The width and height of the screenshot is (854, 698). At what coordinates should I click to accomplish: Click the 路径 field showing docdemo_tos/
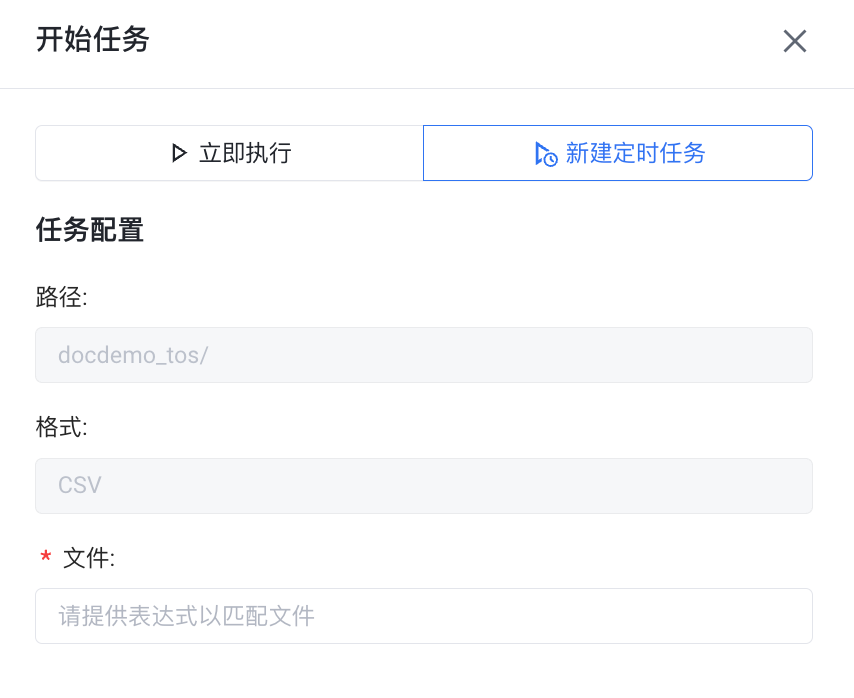(423, 355)
